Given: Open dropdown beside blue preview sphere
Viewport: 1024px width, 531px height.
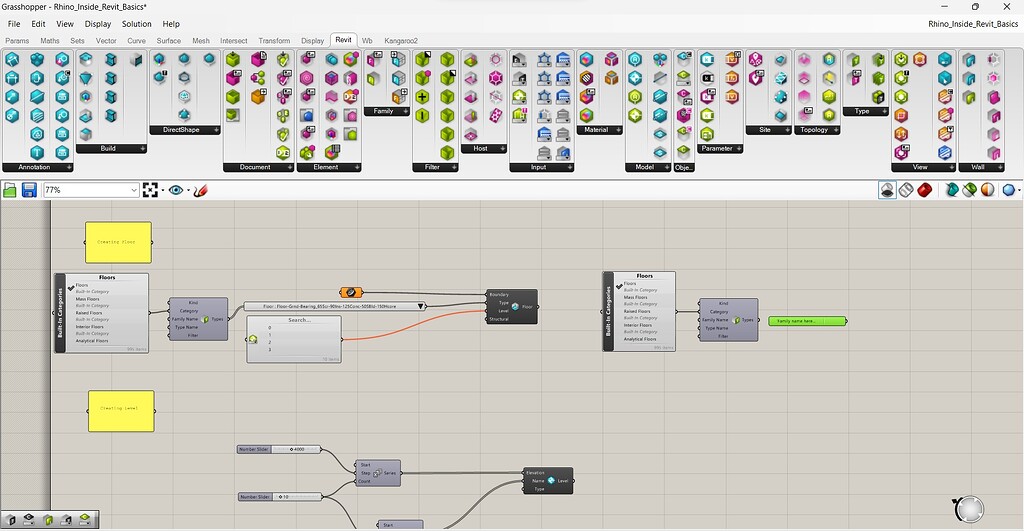Looking at the screenshot, I should click(x=1019, y=191).
